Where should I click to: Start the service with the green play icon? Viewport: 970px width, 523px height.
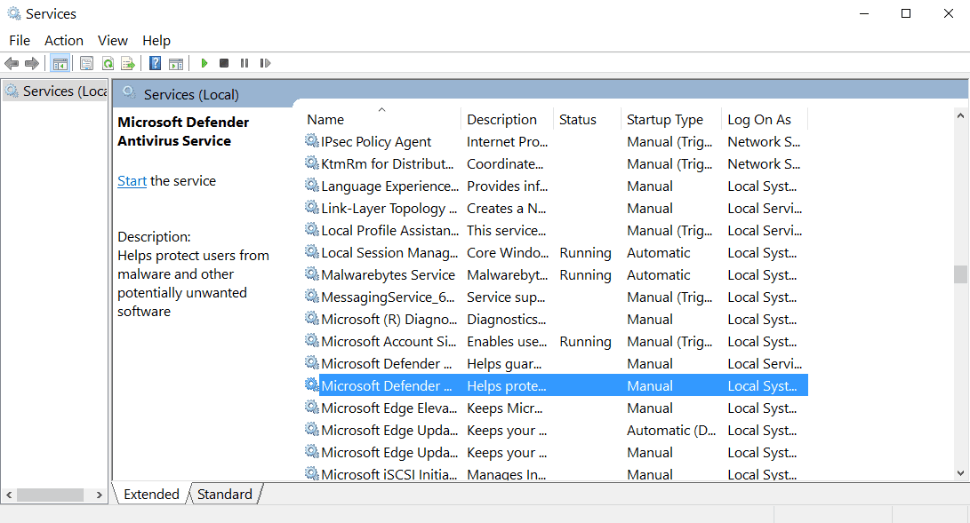coord(204,63)
